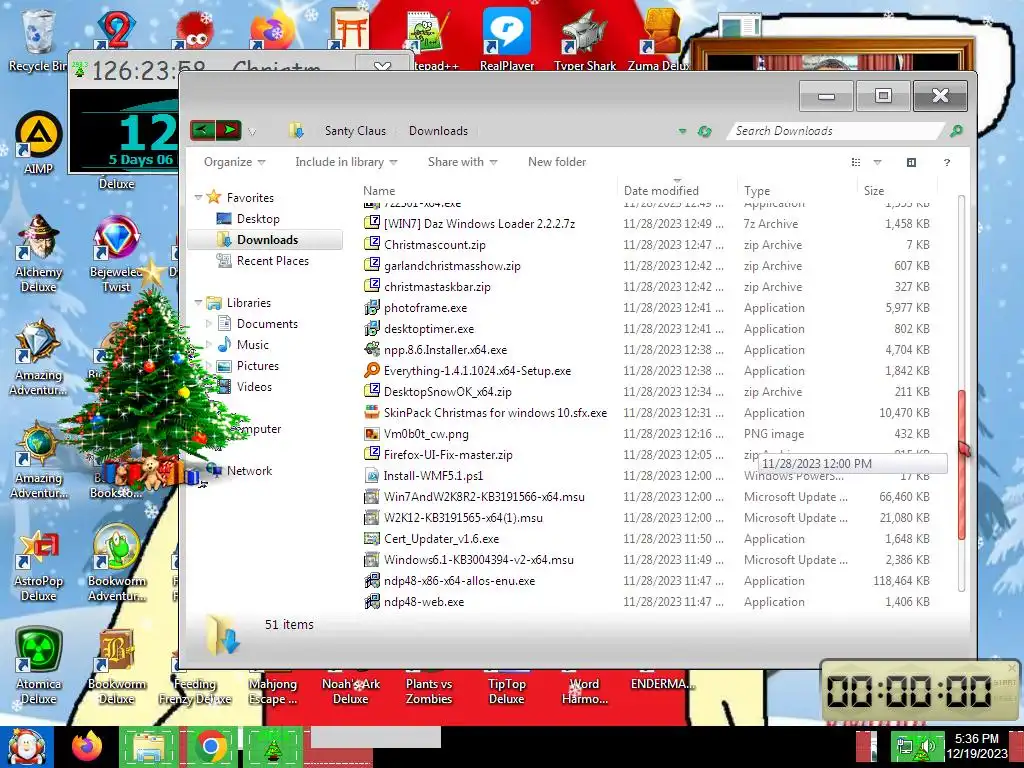
Task: Click Firefox icon in taskbar
Action: pyautogui.click(x=87, y=746)
